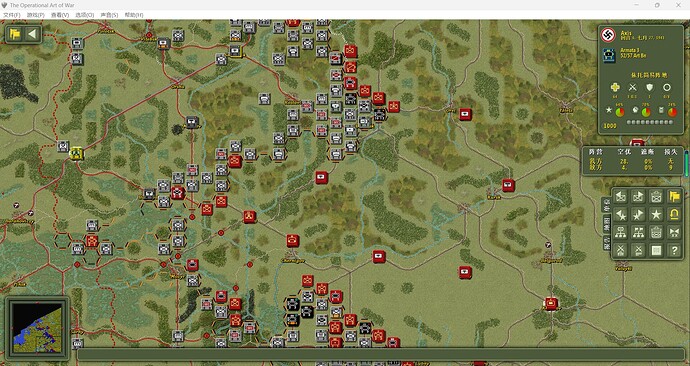Click the star with left arrow previous-unit icon
The image size is (690, 366).
tap(620, 215)
